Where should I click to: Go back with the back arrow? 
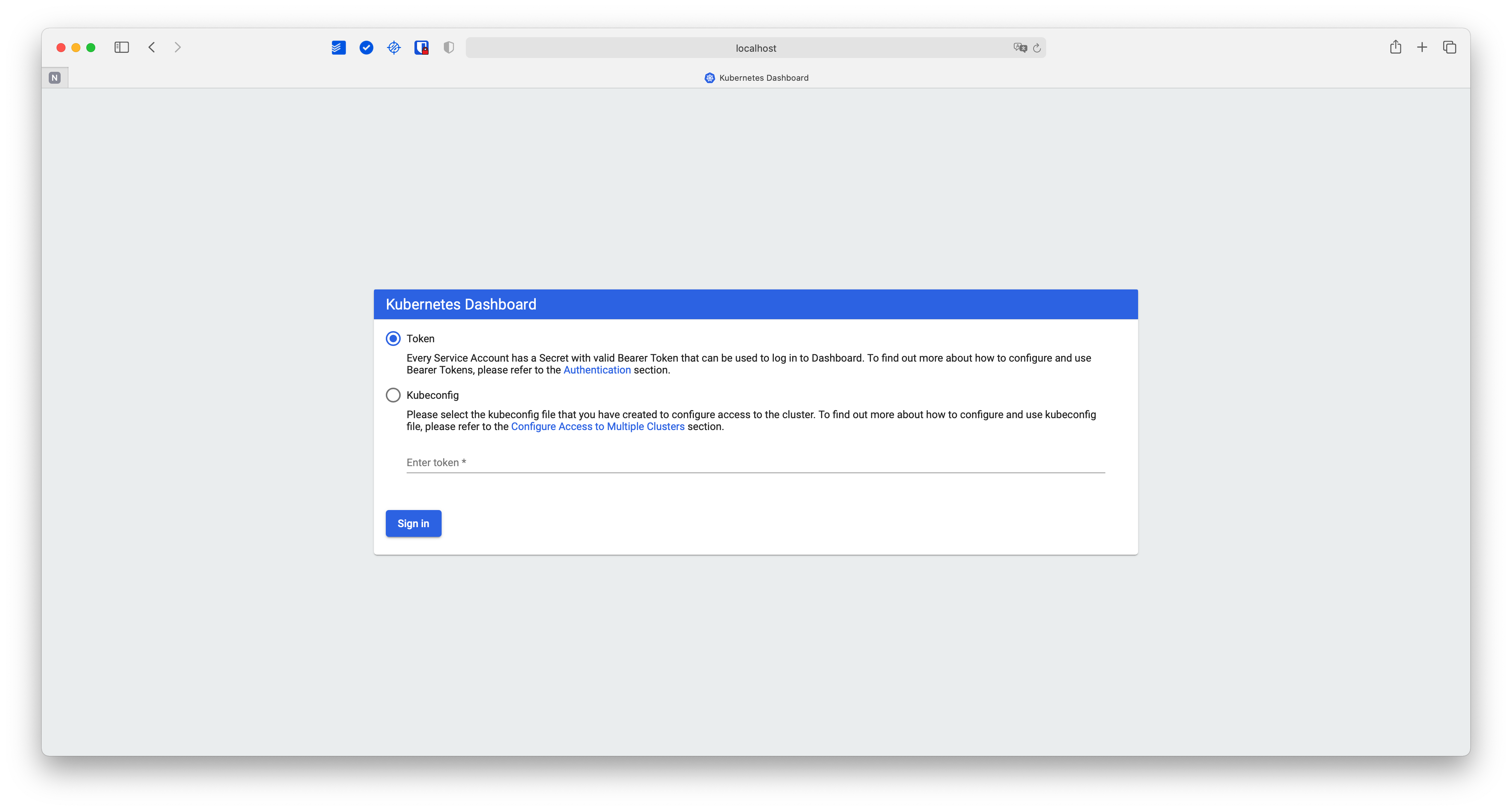pyautogui.click(x=151, y=48)
